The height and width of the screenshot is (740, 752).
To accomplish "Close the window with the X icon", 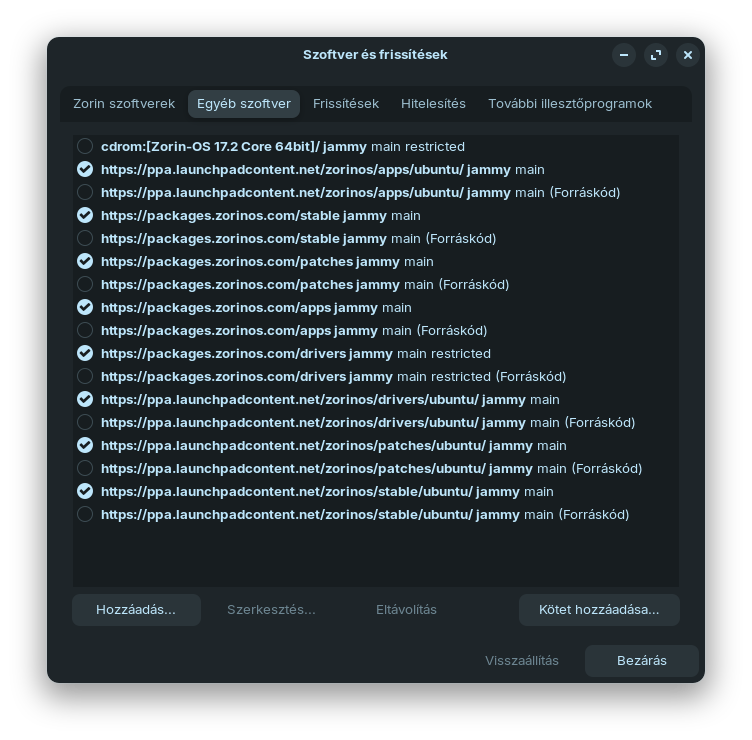I will (688, 55).
